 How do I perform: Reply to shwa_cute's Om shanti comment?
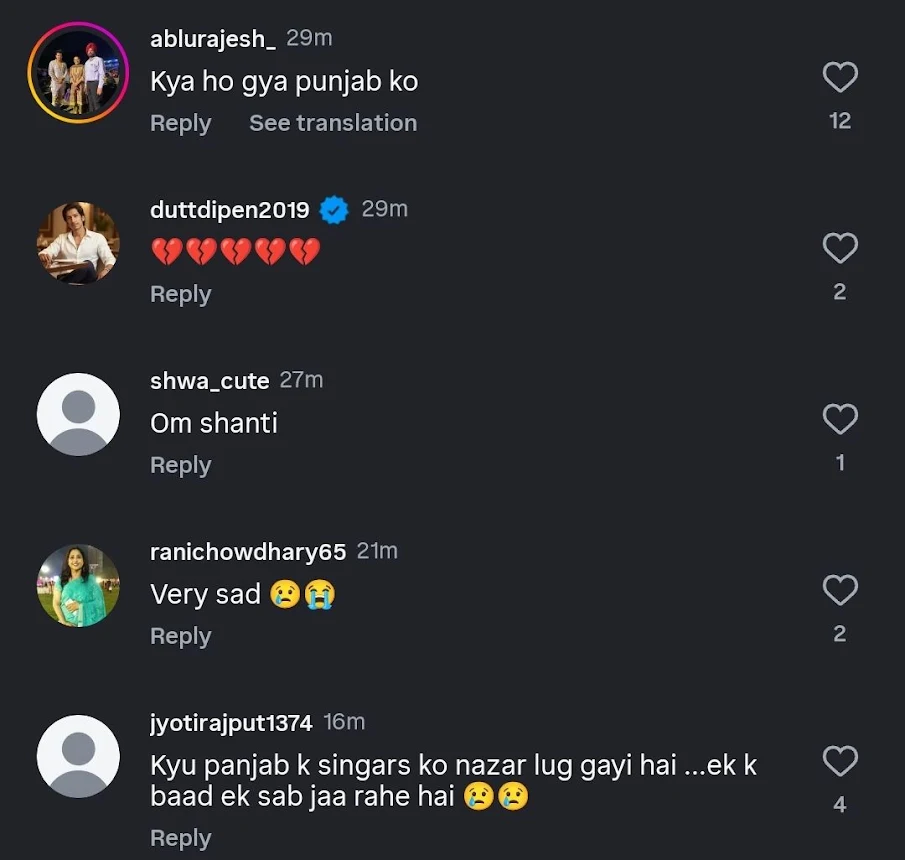click(180, 465)
